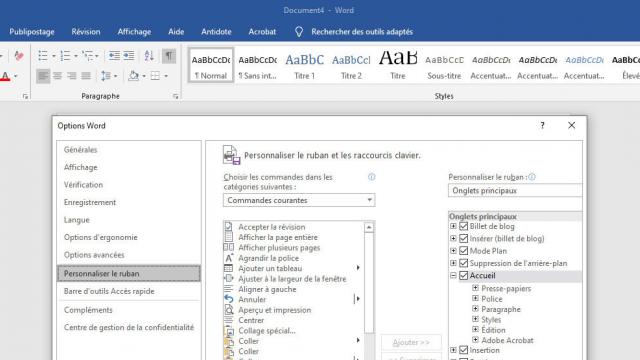The height and width of the screenshot is (360, 640).
Task: Apply the Sous-titre style
Action: 444,65
